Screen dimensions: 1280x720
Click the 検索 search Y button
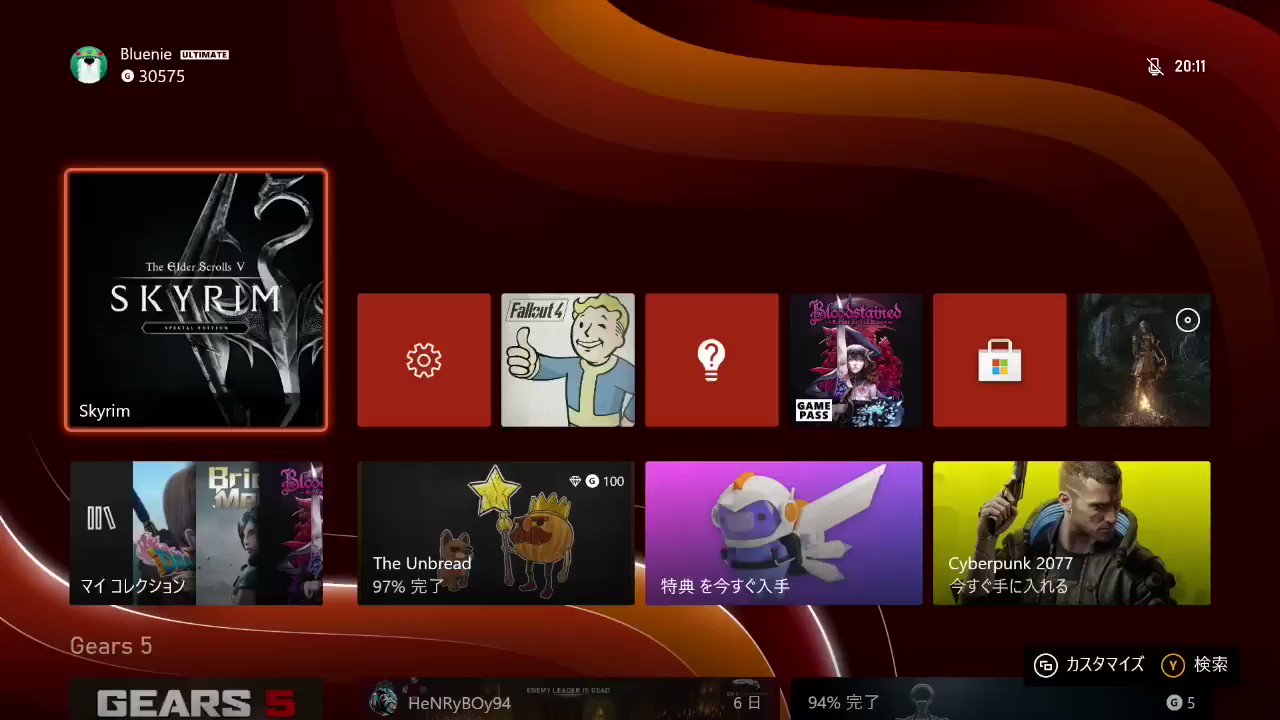1195,665
